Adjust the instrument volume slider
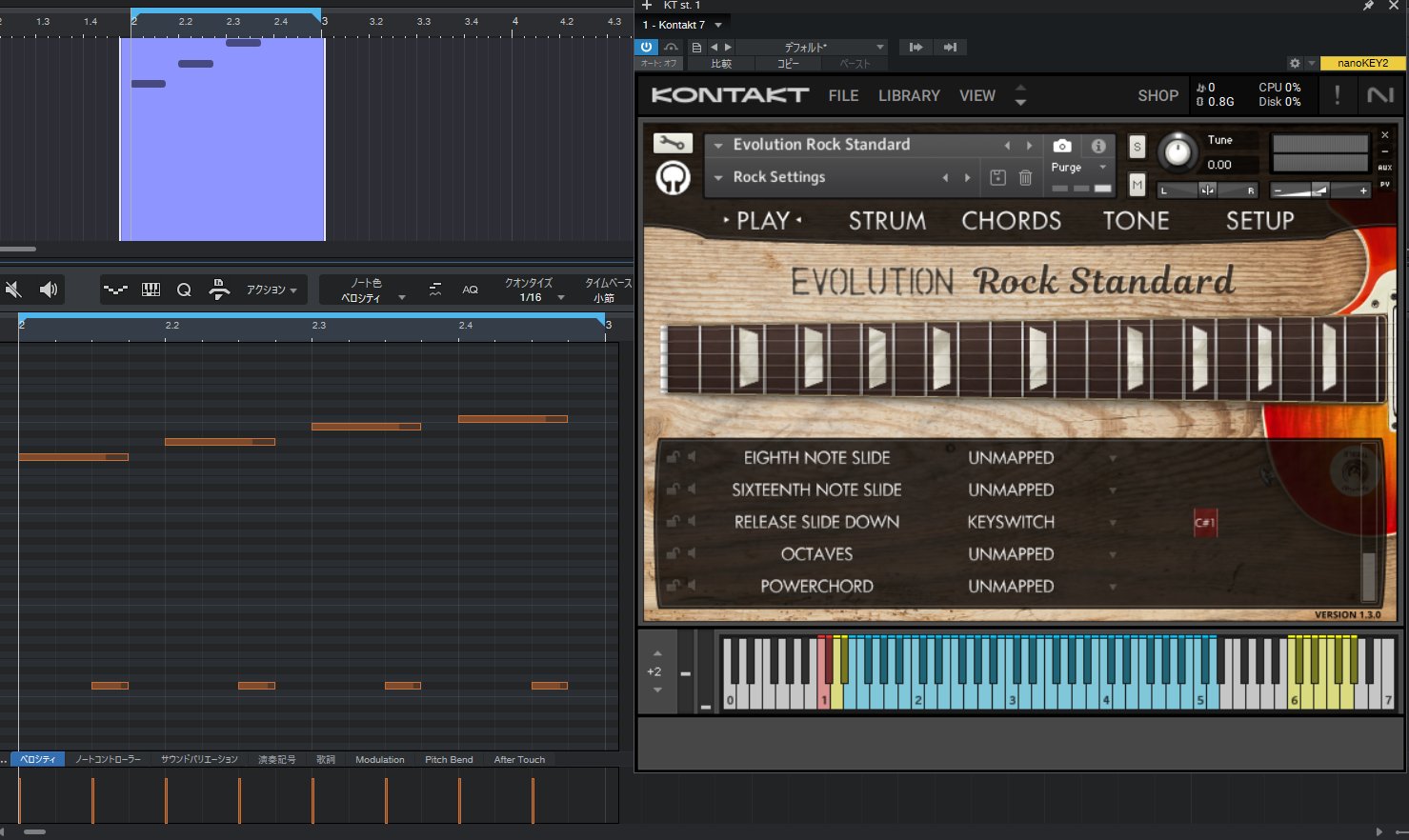The image size is (1409, 840). pos(1320,190)
